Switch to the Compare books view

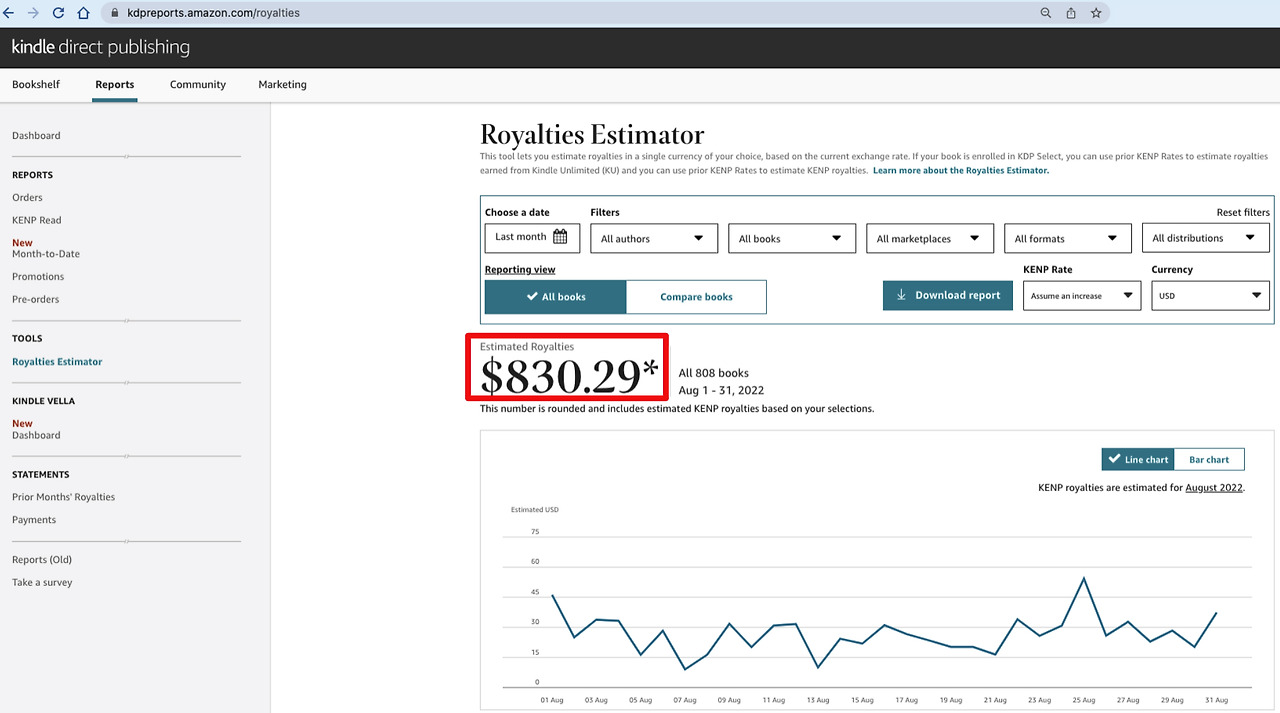click(x=696, y=297)
